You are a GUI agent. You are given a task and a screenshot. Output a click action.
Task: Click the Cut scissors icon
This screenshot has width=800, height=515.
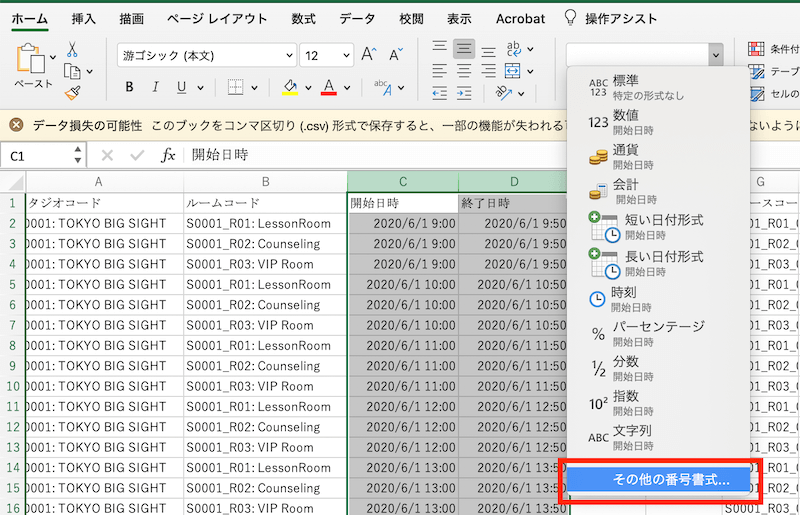(x=73, y=49)
